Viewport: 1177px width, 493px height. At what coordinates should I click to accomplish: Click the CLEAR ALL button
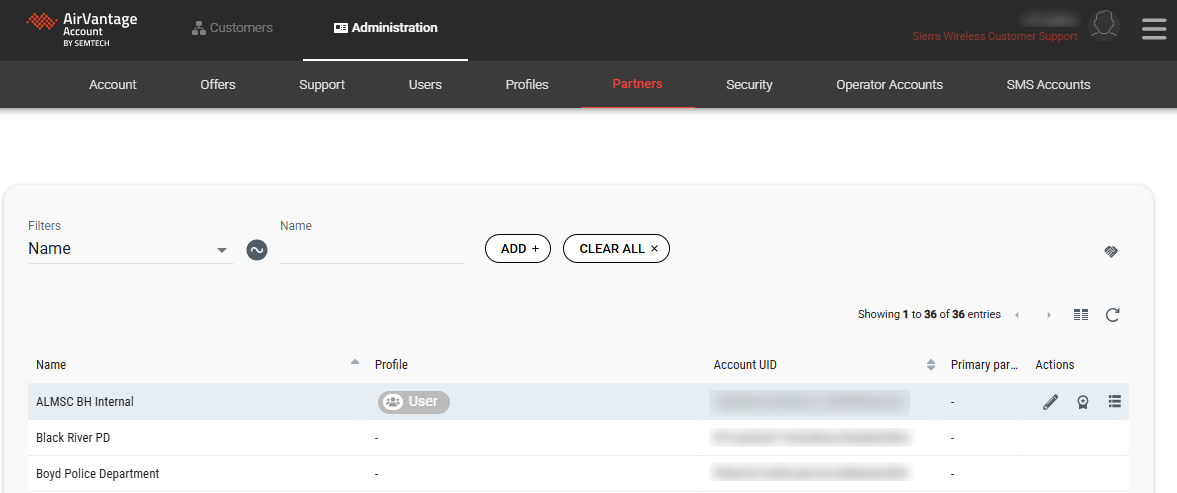click(616, 249)
